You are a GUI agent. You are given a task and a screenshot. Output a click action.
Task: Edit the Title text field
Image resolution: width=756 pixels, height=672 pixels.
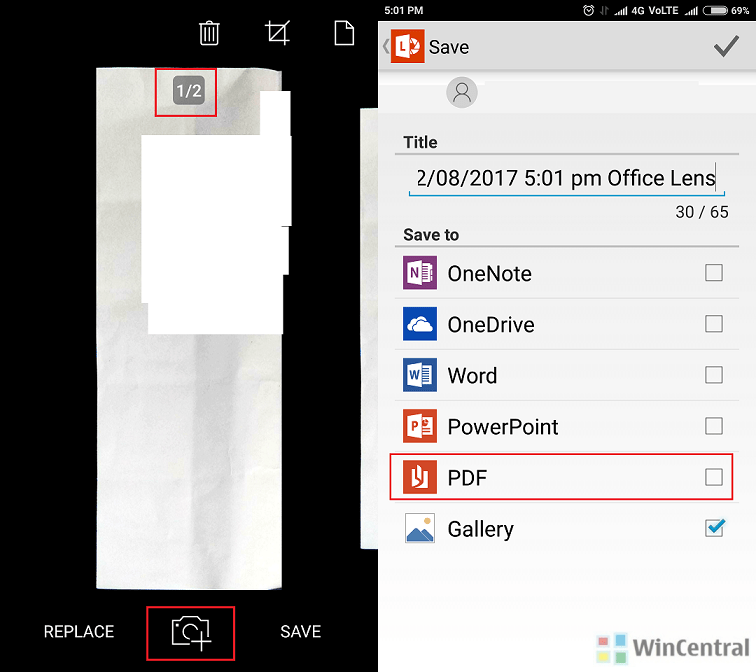[x=567, y=179]
